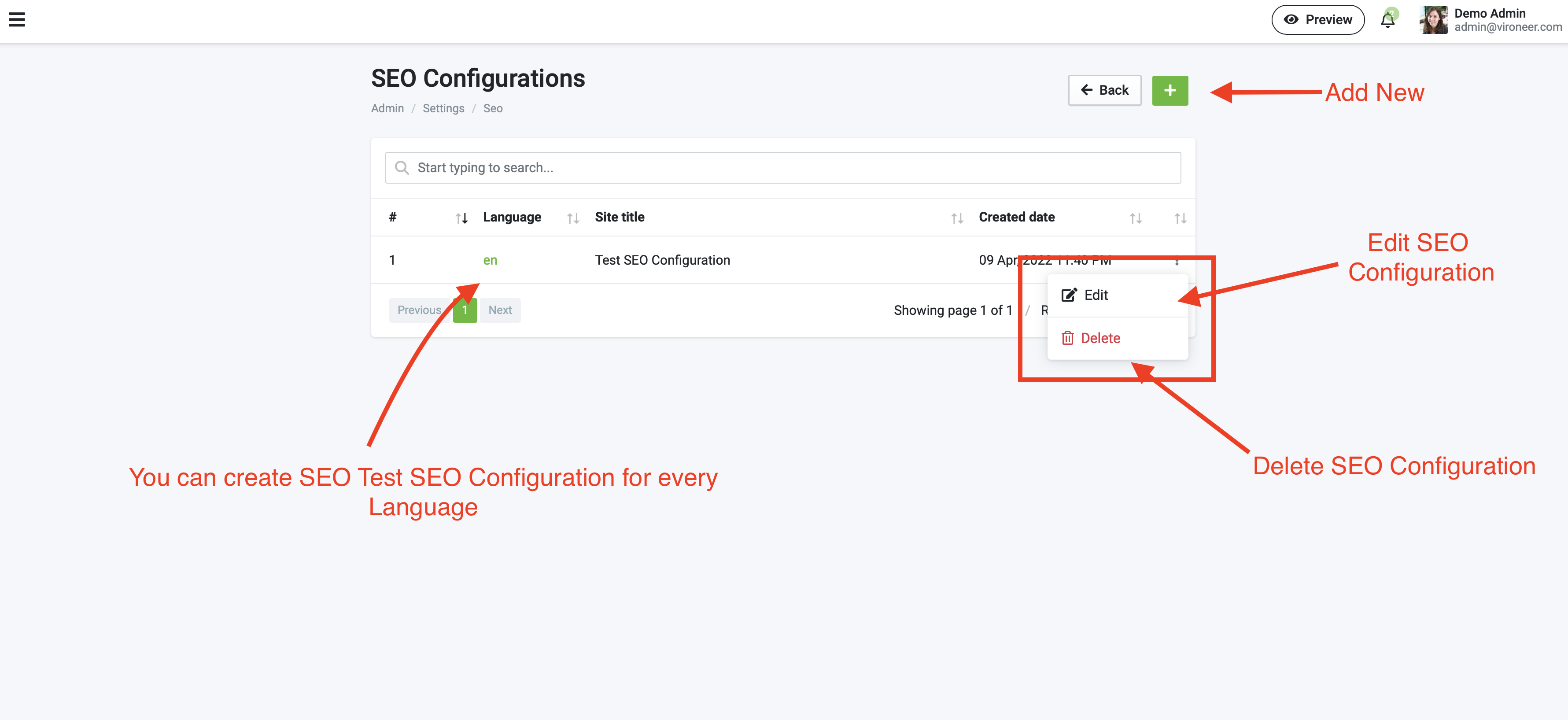The width and height of the screenshot is (1568, 720).
Task: Toggle site Preview with eye button
Action: [1318, 20]
